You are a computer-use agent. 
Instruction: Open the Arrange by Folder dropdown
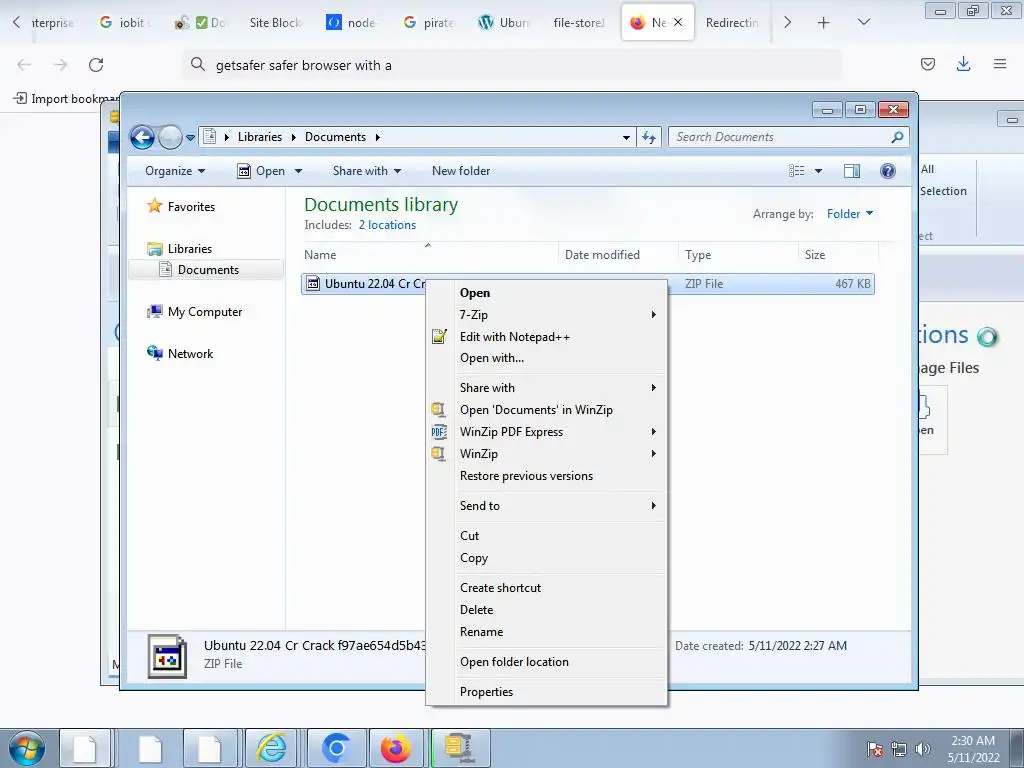point(850,214)
